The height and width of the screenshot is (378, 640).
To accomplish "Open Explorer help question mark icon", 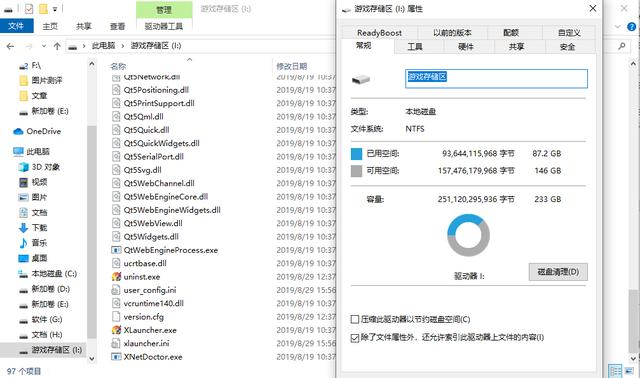I will [631, 27].
